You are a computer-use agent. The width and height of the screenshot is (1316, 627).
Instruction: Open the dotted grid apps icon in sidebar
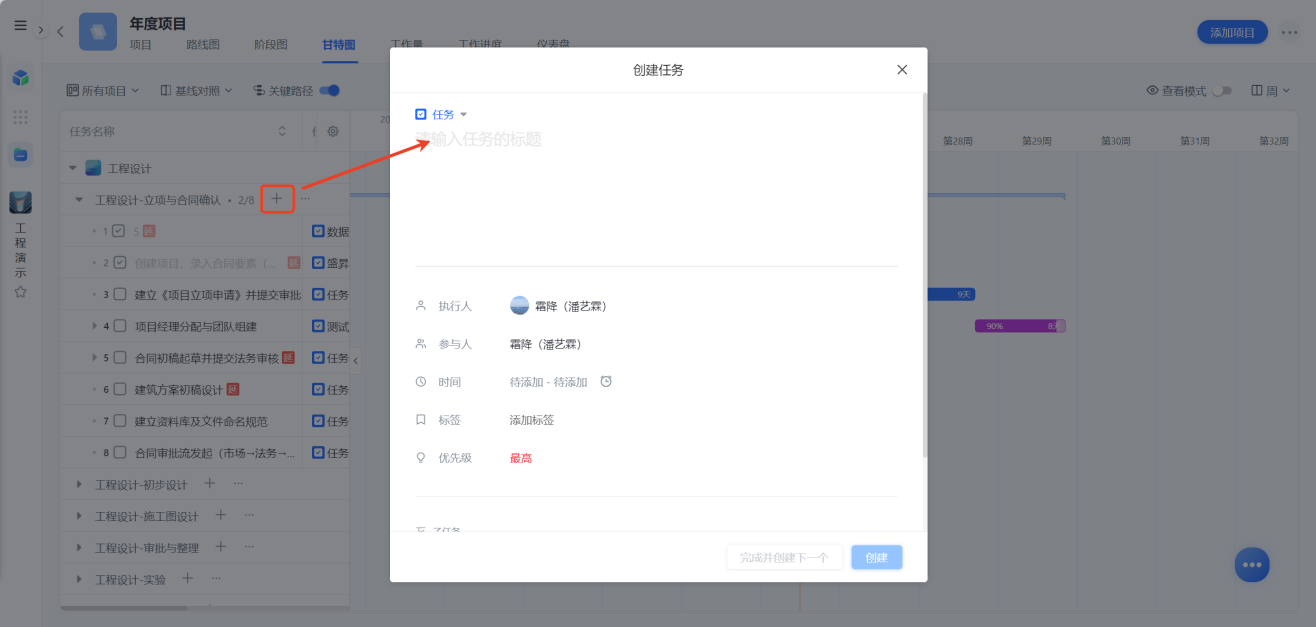[20, 117]
